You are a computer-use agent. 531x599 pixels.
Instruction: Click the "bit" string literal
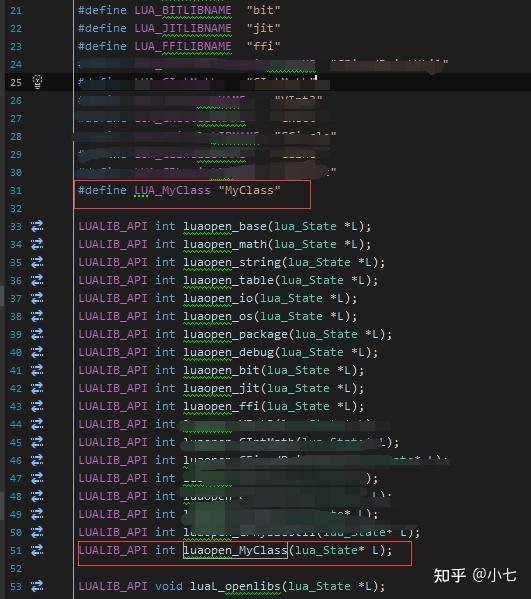click(263, 10)
